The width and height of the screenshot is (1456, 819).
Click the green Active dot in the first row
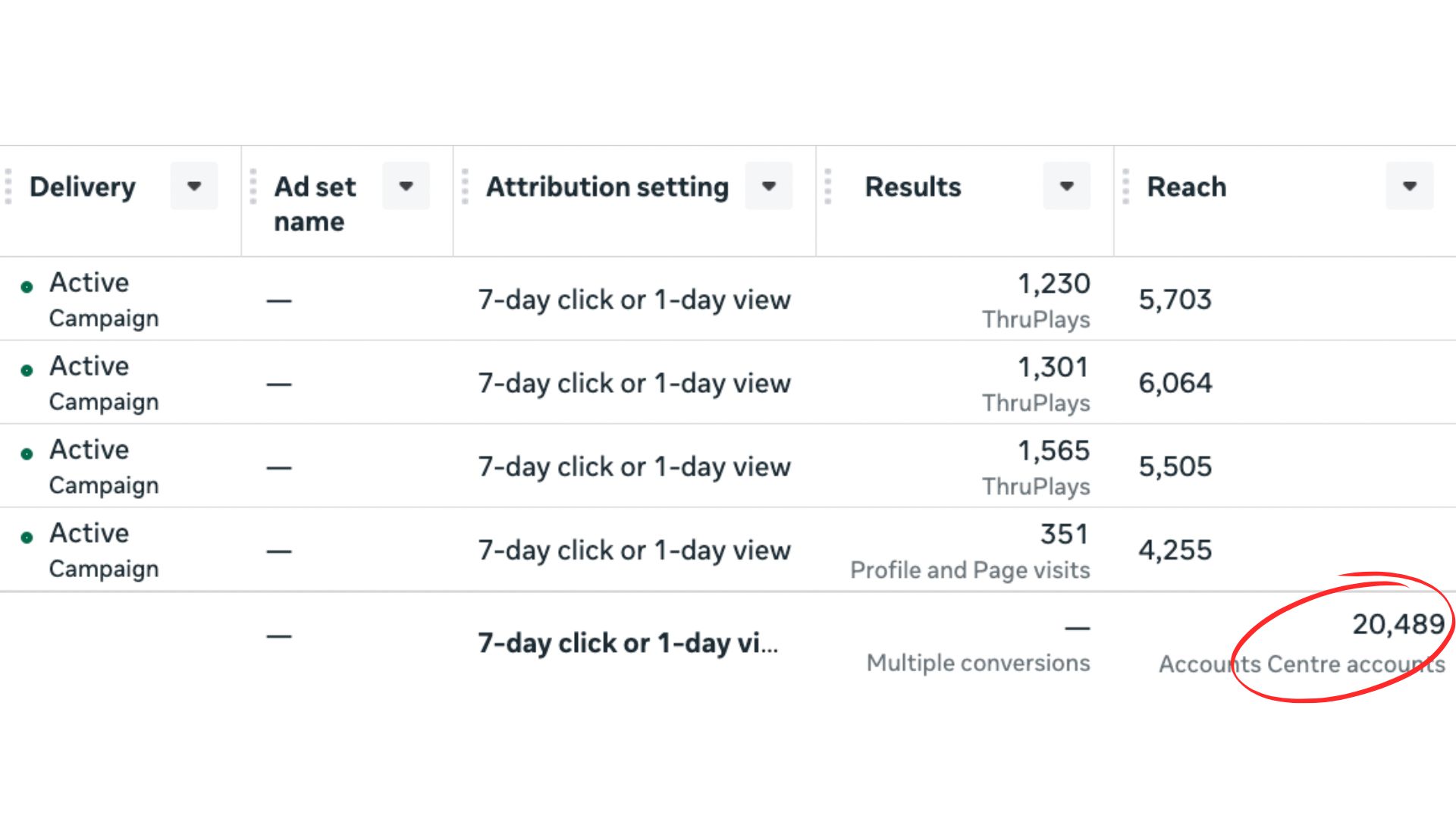(27, 287)
